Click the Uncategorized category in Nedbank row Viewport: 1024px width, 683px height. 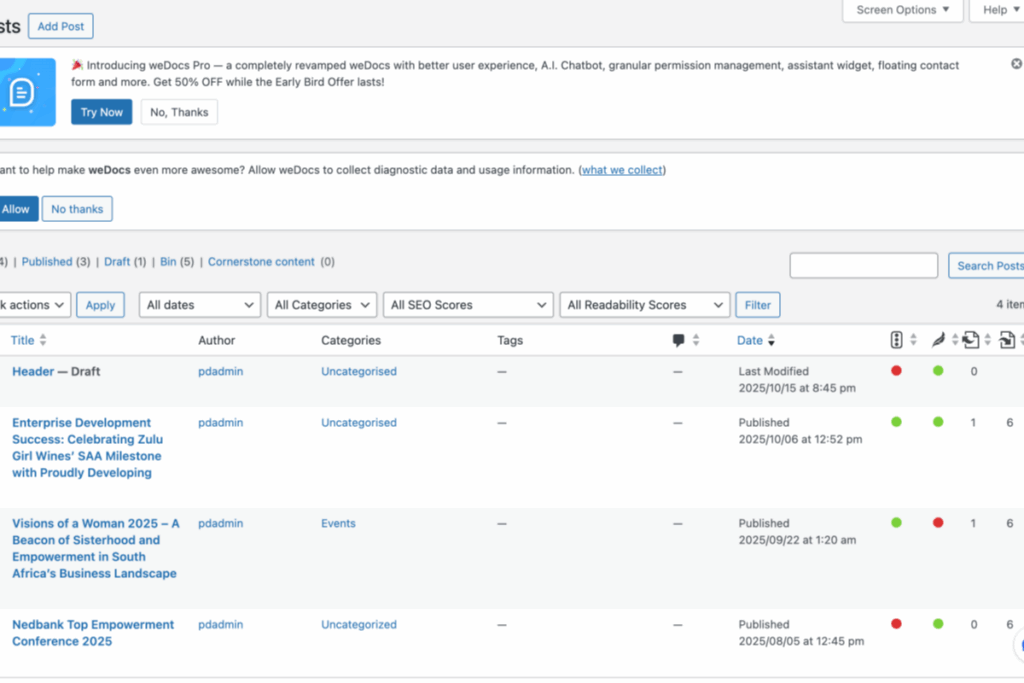pyautogui.click(x=359, y=624)
